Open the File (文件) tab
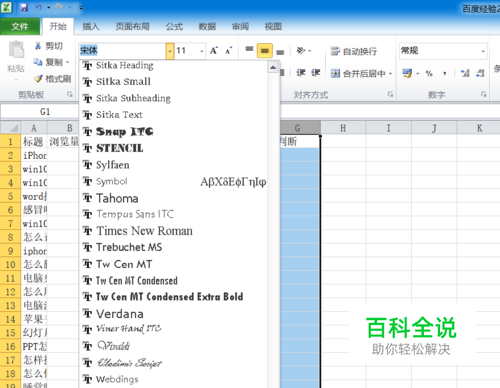 pos(20,26)
